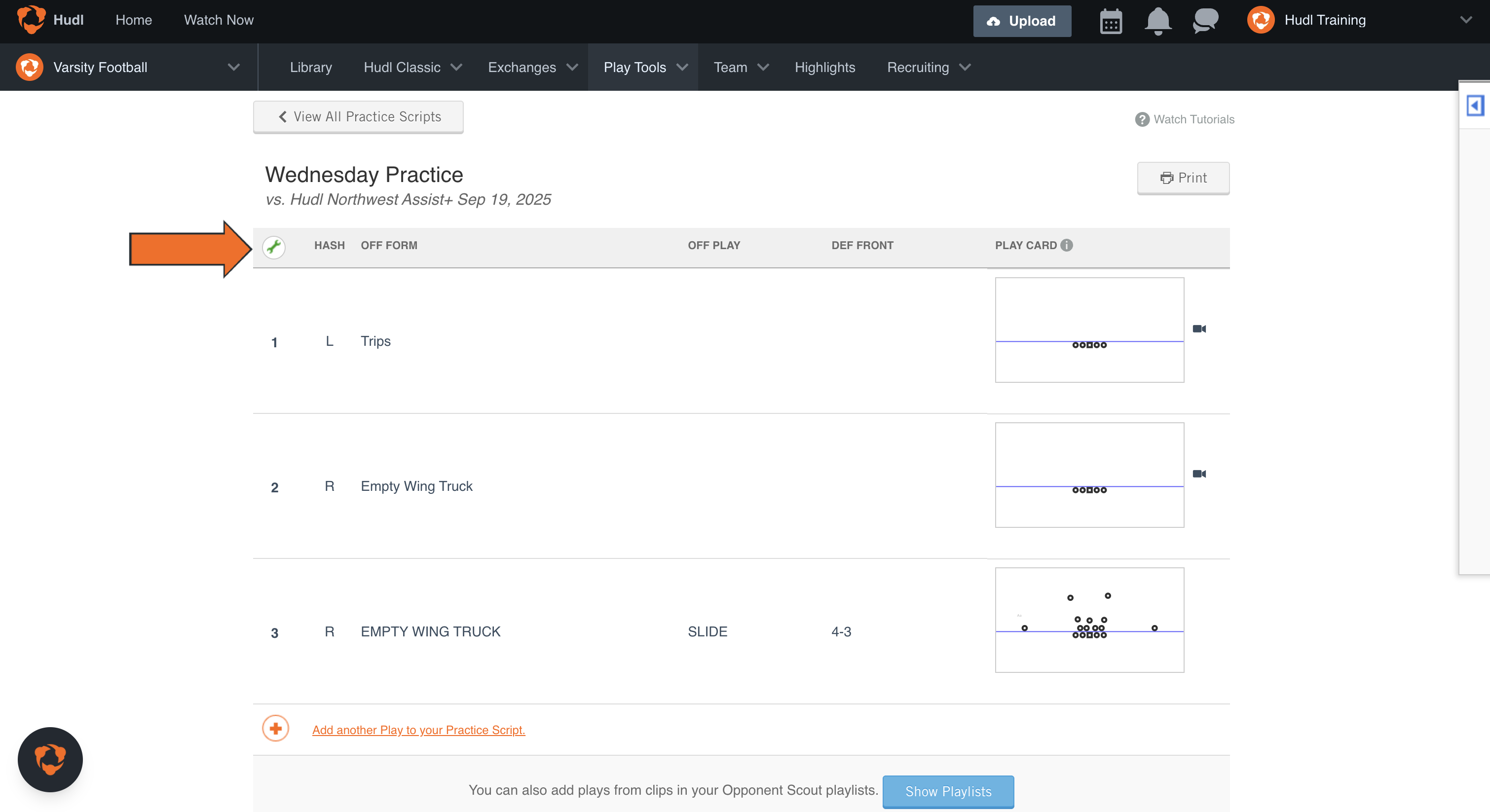Click the green wrench edit columns icon
Image resolution: width=1490 pixels, height=812 pixels.
274,247
